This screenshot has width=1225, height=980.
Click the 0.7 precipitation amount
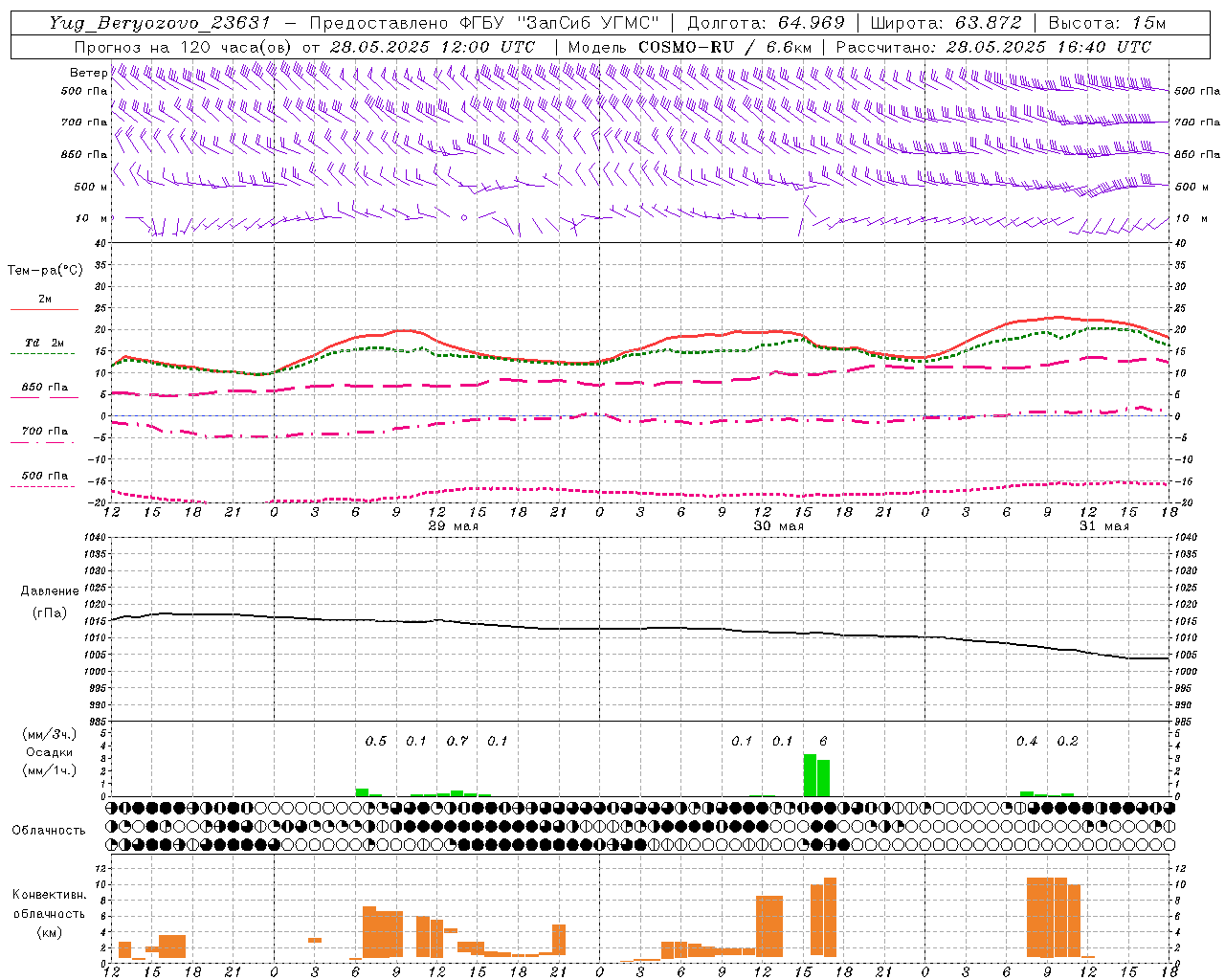457,741
